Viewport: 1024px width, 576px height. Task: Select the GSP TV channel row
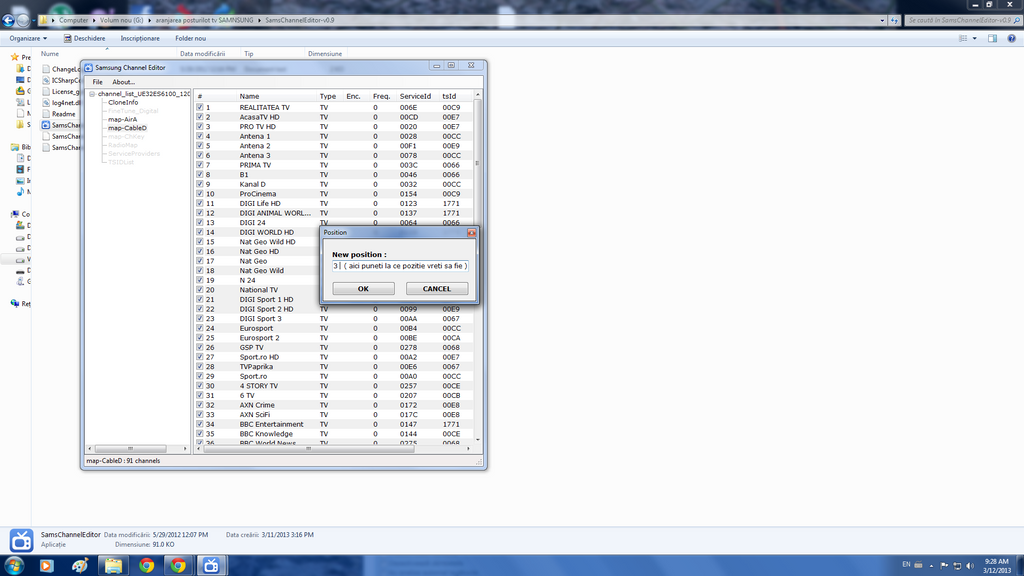click(334, 347)
